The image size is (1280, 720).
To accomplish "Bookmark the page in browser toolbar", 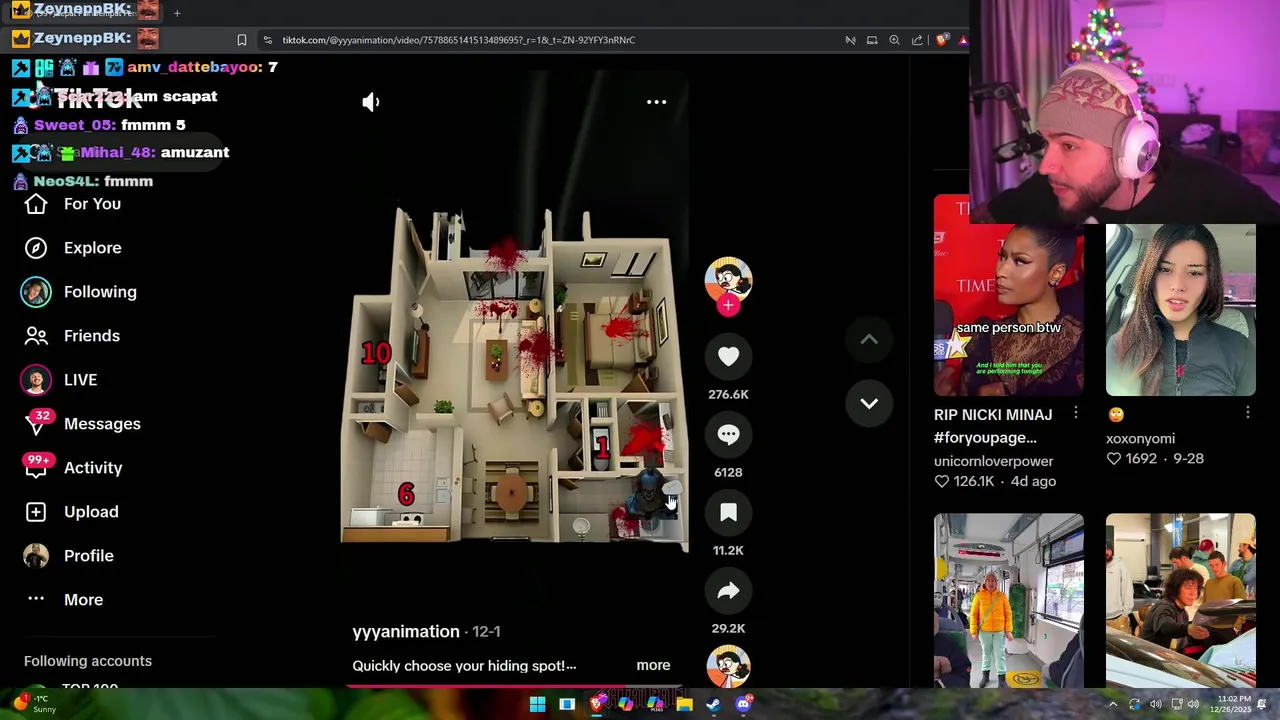I will (242, 40).
